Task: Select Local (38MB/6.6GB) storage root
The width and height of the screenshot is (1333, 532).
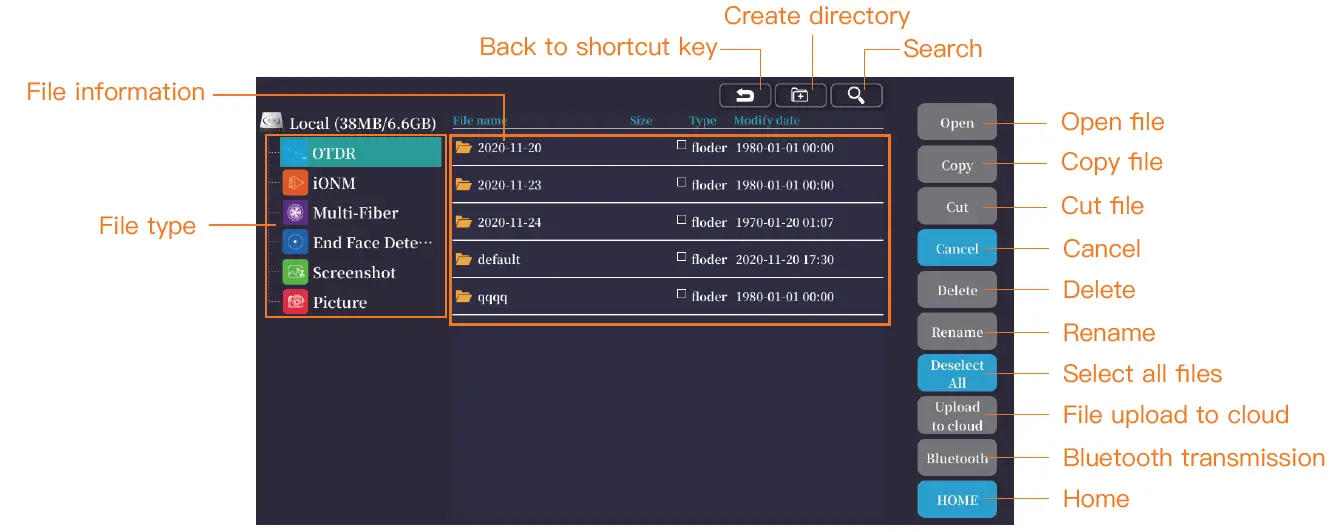Action: [363, 123]
